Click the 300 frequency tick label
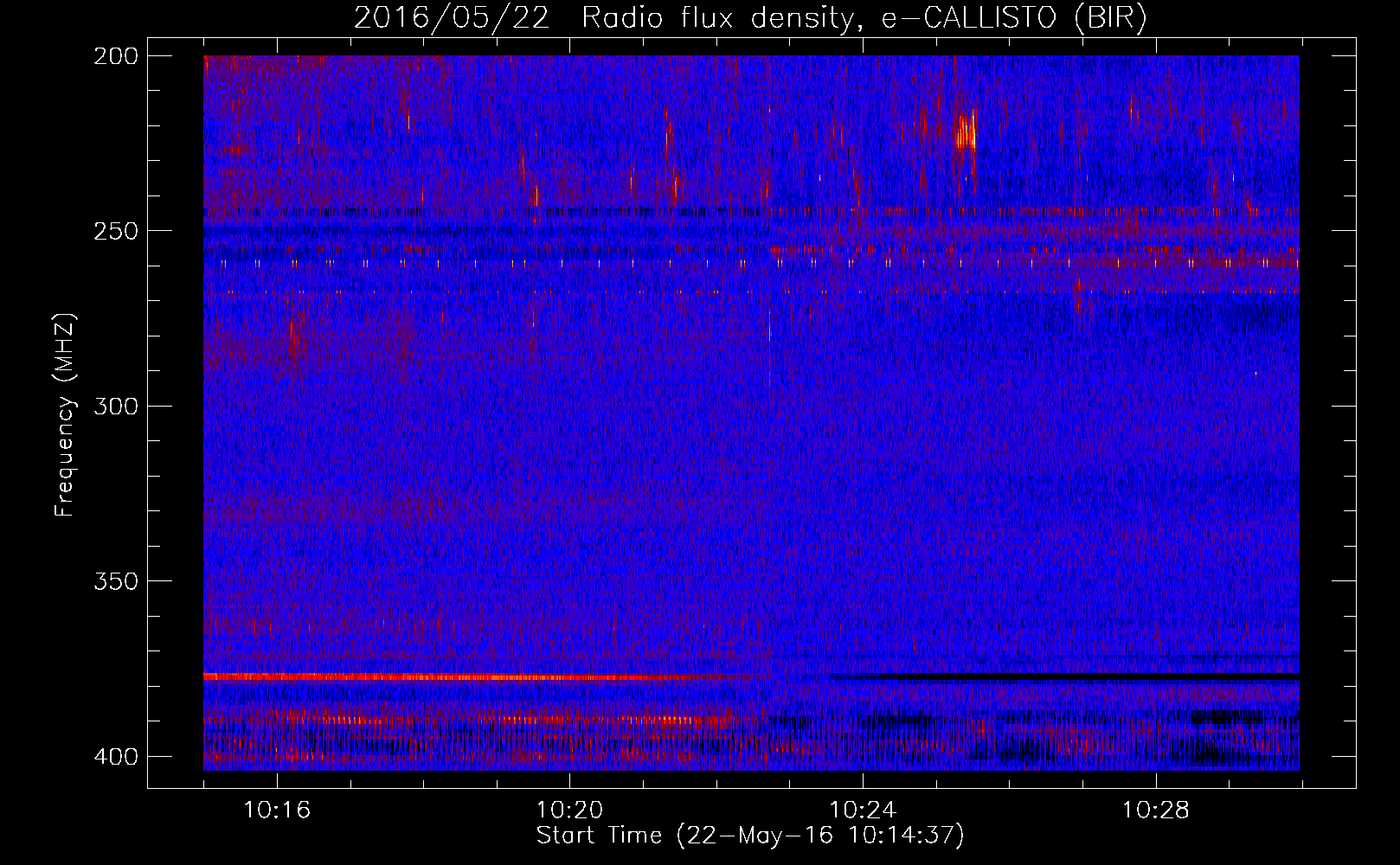Image resolution: width=1400 pixels, height=865 pixels. tap(115, 407)
